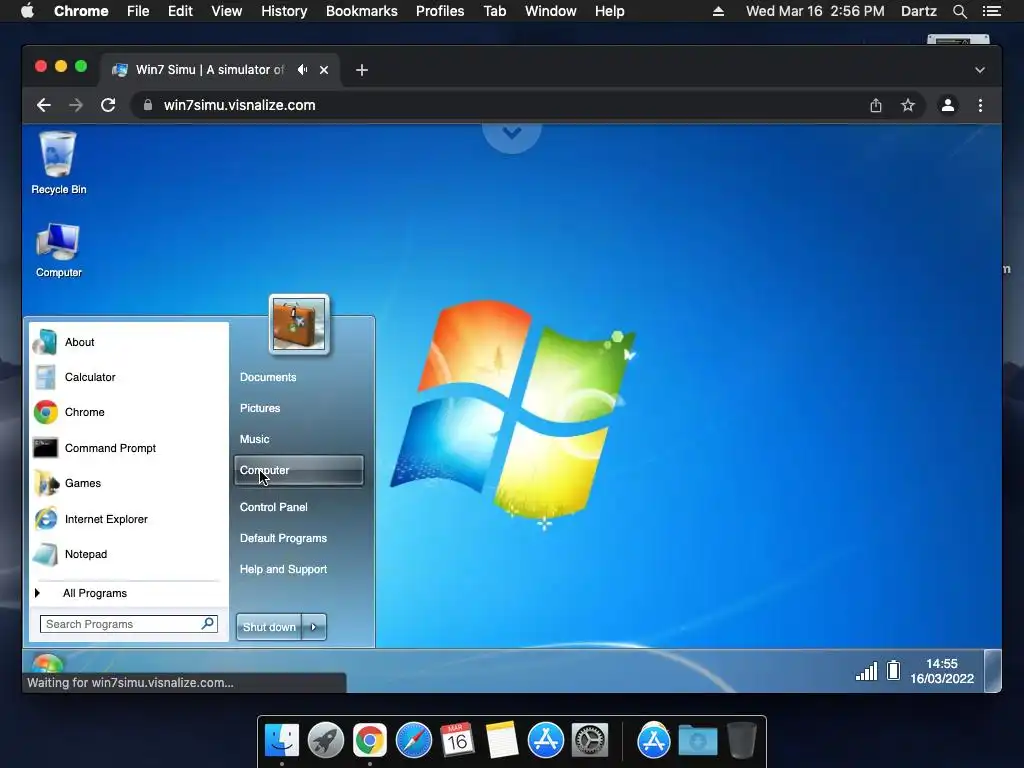Click Chrome's forward navigation arrow

[x=76, y=105]
